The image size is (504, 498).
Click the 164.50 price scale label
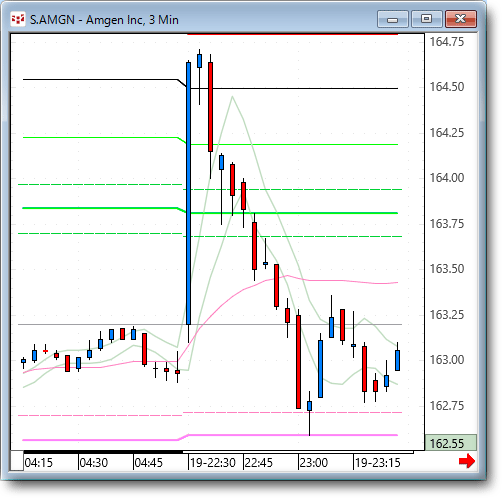coord(447,87)
